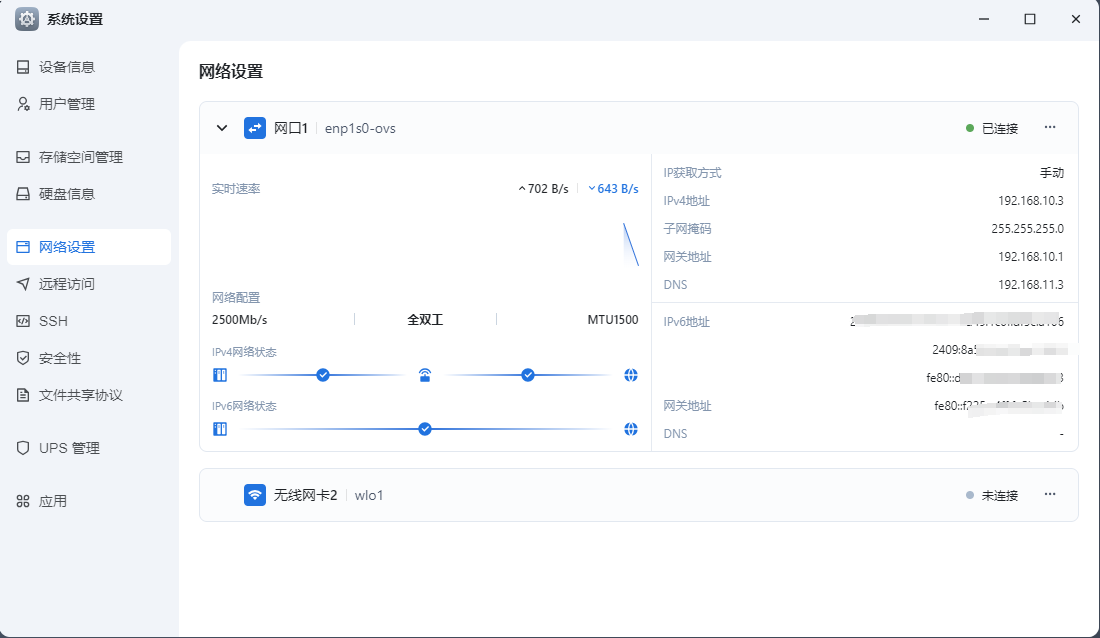This screenshot has width=1100, height=638.
Task: Select 硬盘信息 in sidebar
Action: click(x=67, y=194)
